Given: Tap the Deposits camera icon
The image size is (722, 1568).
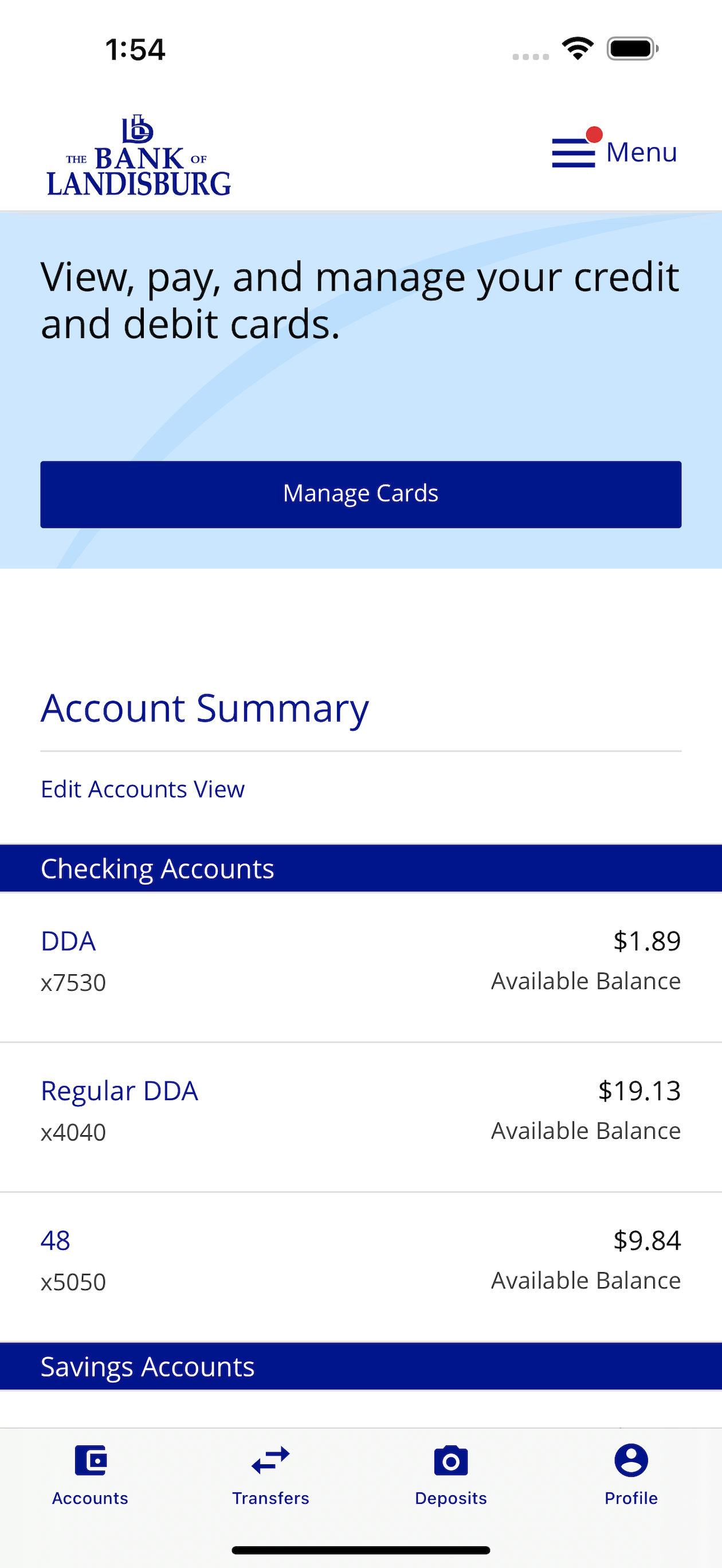Looking at the screenshot, I should [451, 1460].
